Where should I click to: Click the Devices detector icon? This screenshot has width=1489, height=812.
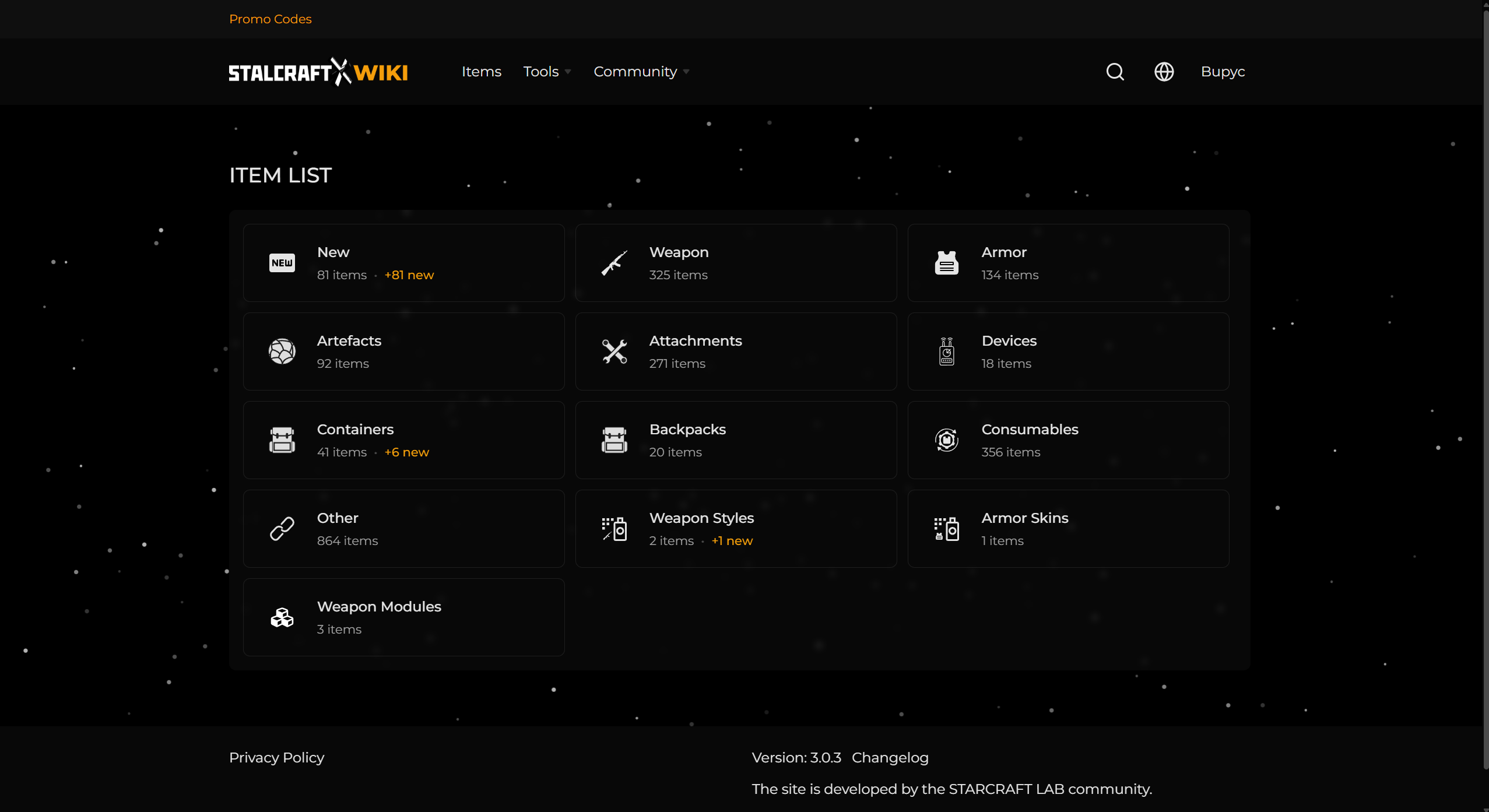(946, 351)
